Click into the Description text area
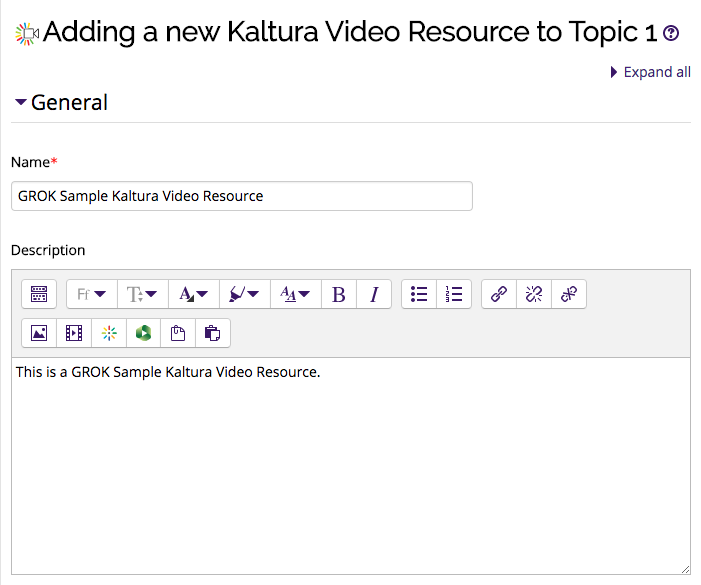The width and height of the screenshot is (701, 585). pyautogui.click(x=351, y=466)
